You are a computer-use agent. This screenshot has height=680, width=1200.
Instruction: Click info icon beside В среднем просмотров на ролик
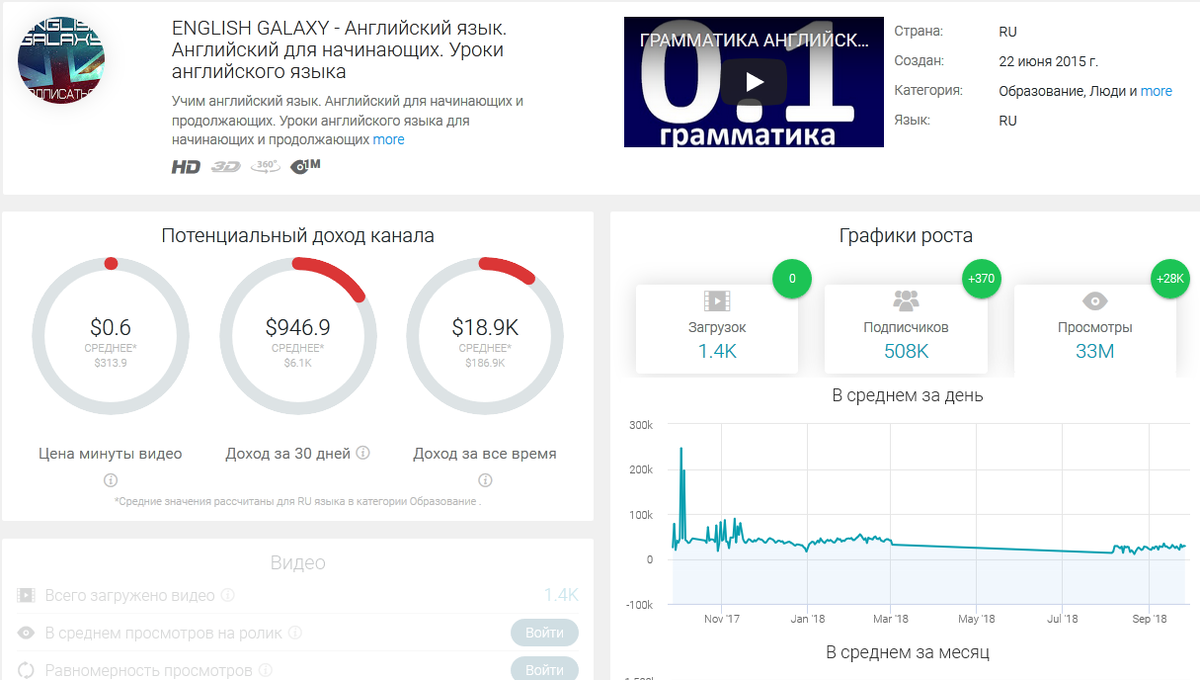(x=295, y=633)
